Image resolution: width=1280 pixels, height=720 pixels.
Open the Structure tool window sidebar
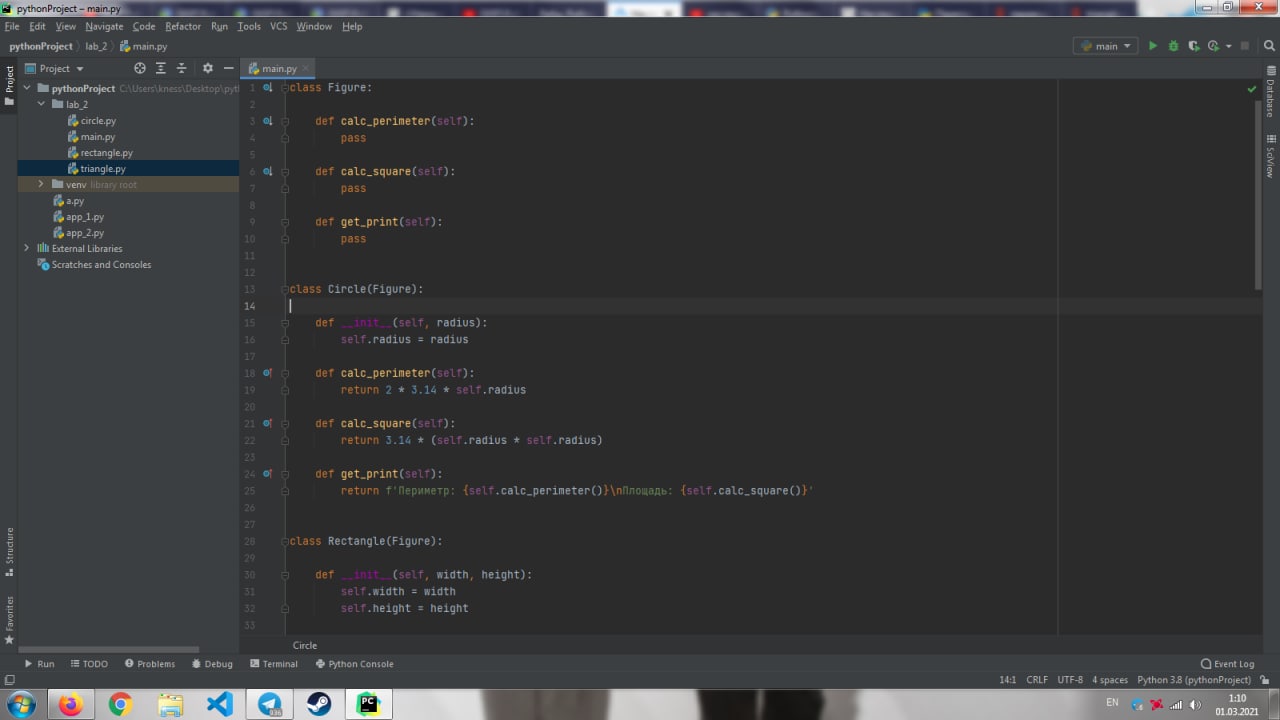[x=9, y=551]
